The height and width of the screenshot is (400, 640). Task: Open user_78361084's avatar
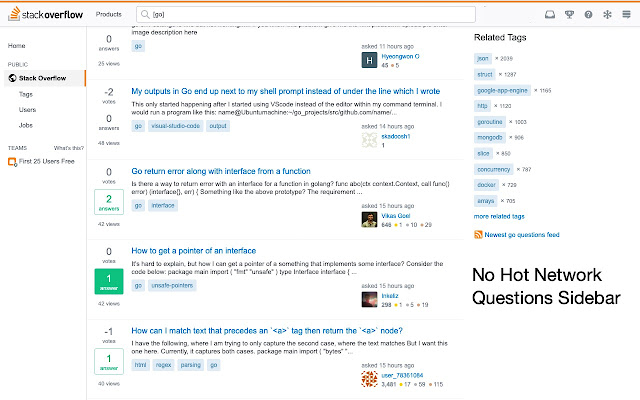[369, 379]
